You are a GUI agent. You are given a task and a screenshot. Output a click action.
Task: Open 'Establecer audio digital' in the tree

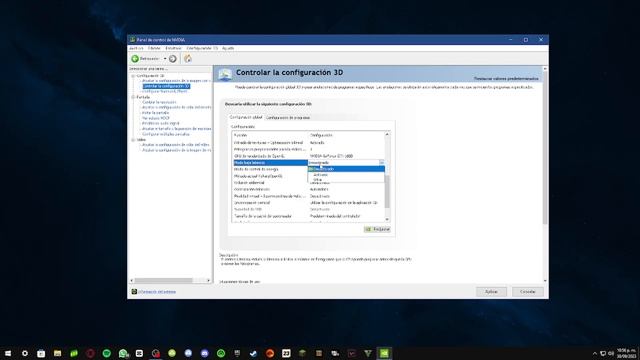160,123
